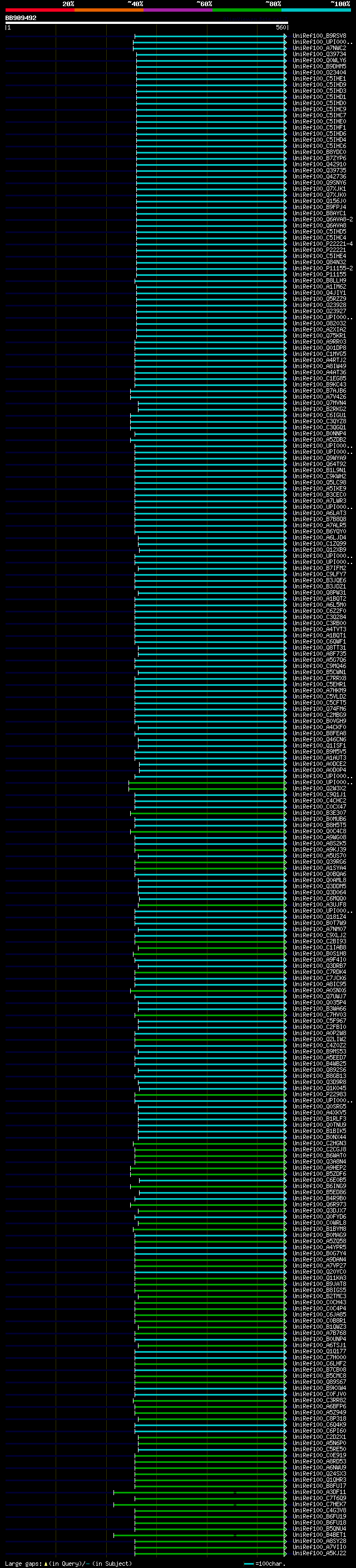The width and height of the screenshot is (356, 1568).
Task: Click the query end position label 560
Action: pyautogui.click(x=280, y=27)
